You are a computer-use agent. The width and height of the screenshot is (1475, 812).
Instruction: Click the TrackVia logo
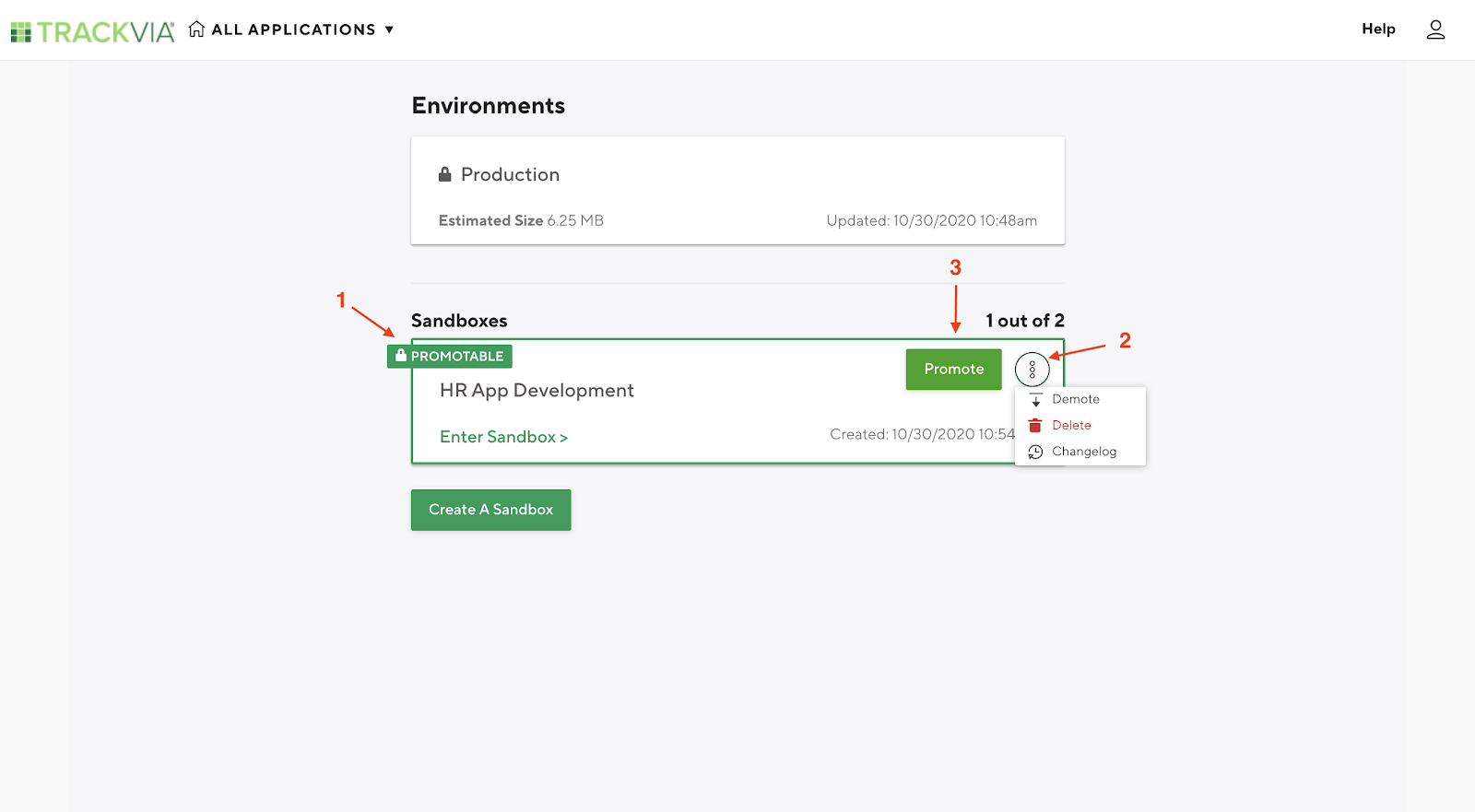[92, 31]
